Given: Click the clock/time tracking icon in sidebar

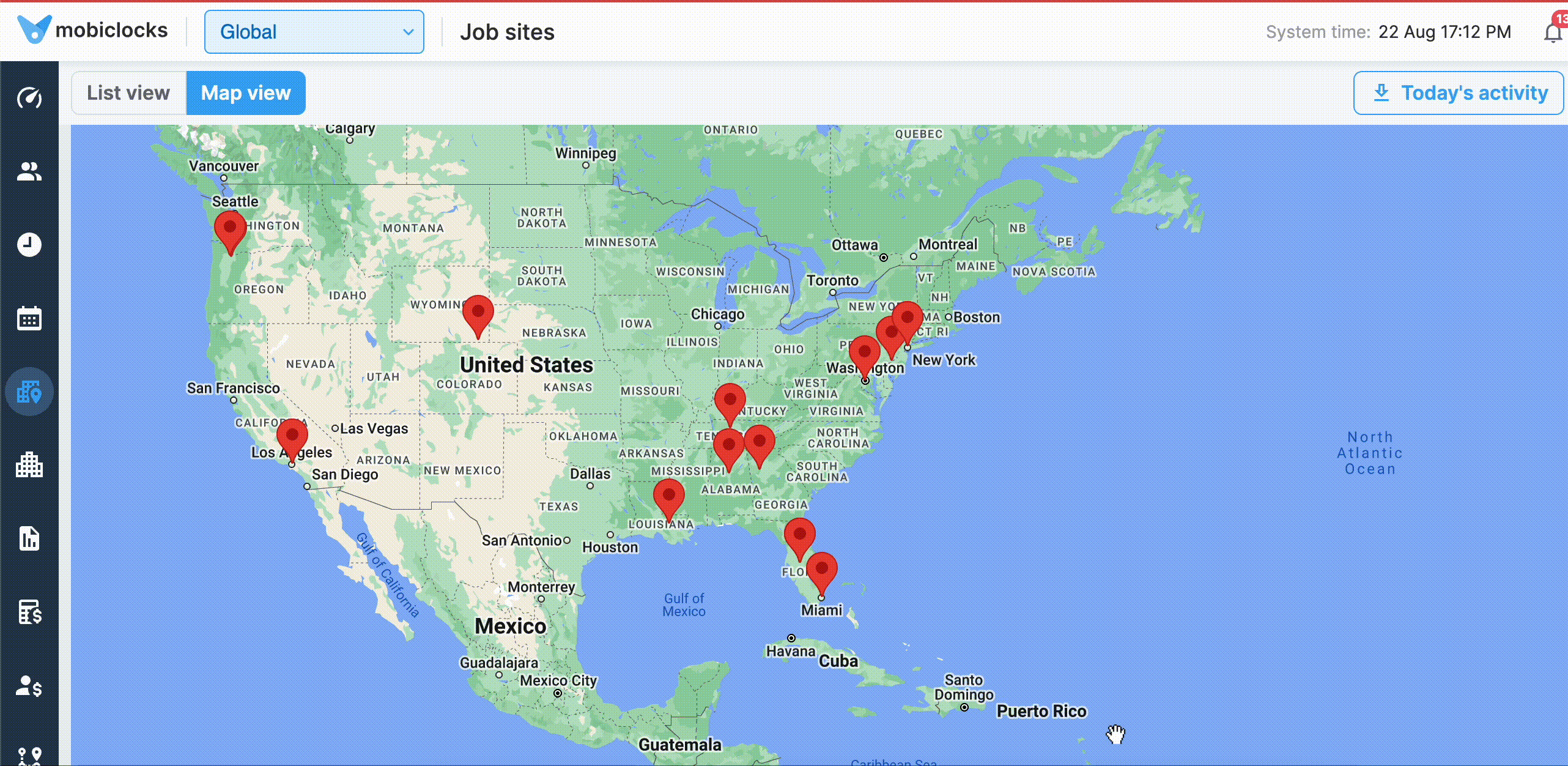Looking at the screenshot, I should point(28,244).
